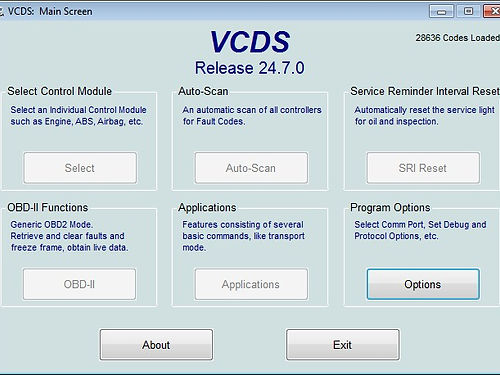The width and height of the screenshot is (500, 375).
Task: Click the '28636 Codes Loaded' status text
Action: coord(458,38)
